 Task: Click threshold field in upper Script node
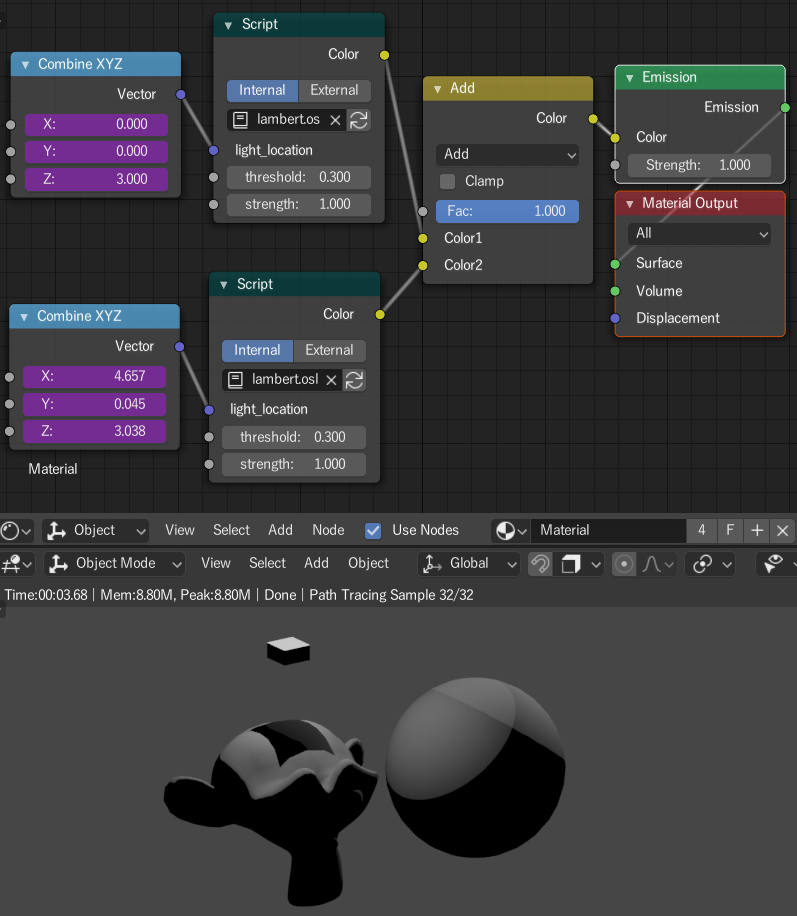299,178
